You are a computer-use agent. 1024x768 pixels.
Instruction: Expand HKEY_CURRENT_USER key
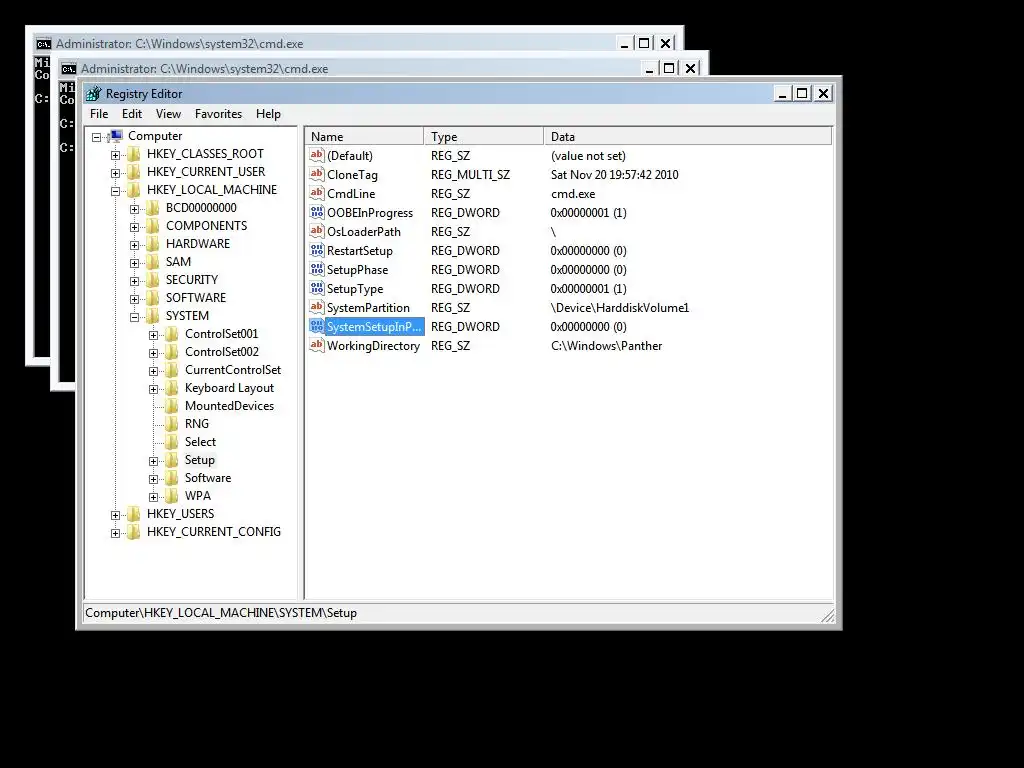click(116, 173)
